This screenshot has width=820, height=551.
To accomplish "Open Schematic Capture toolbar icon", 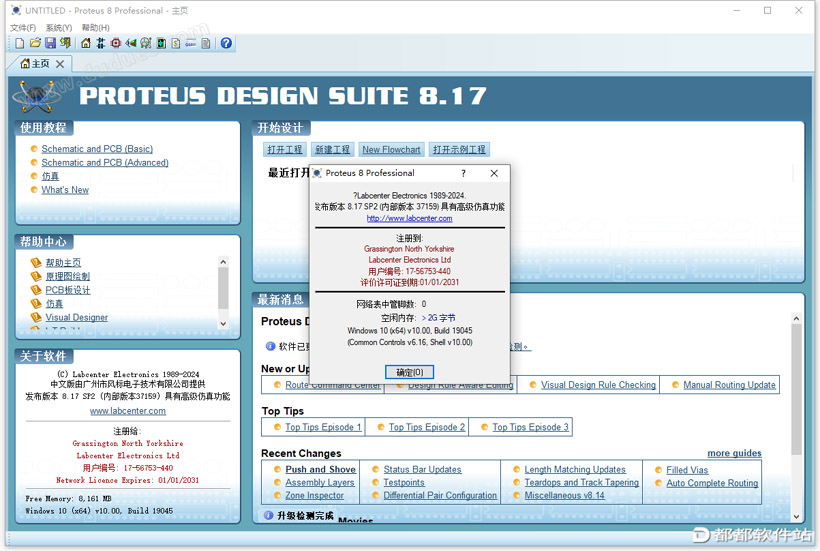I will pos(100,43).
